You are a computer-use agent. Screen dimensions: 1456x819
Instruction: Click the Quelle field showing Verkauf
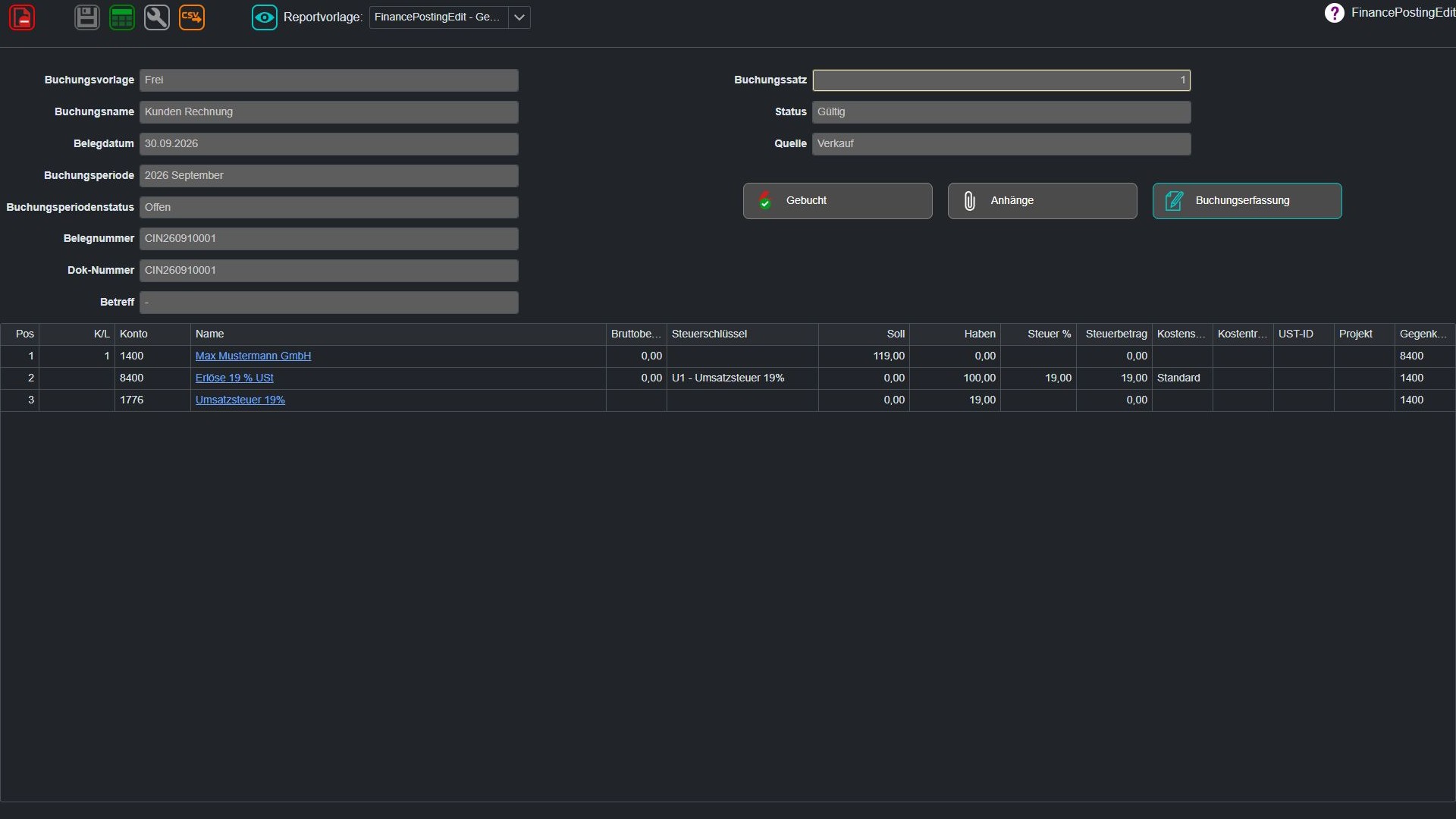click(x=1002, y=144)
